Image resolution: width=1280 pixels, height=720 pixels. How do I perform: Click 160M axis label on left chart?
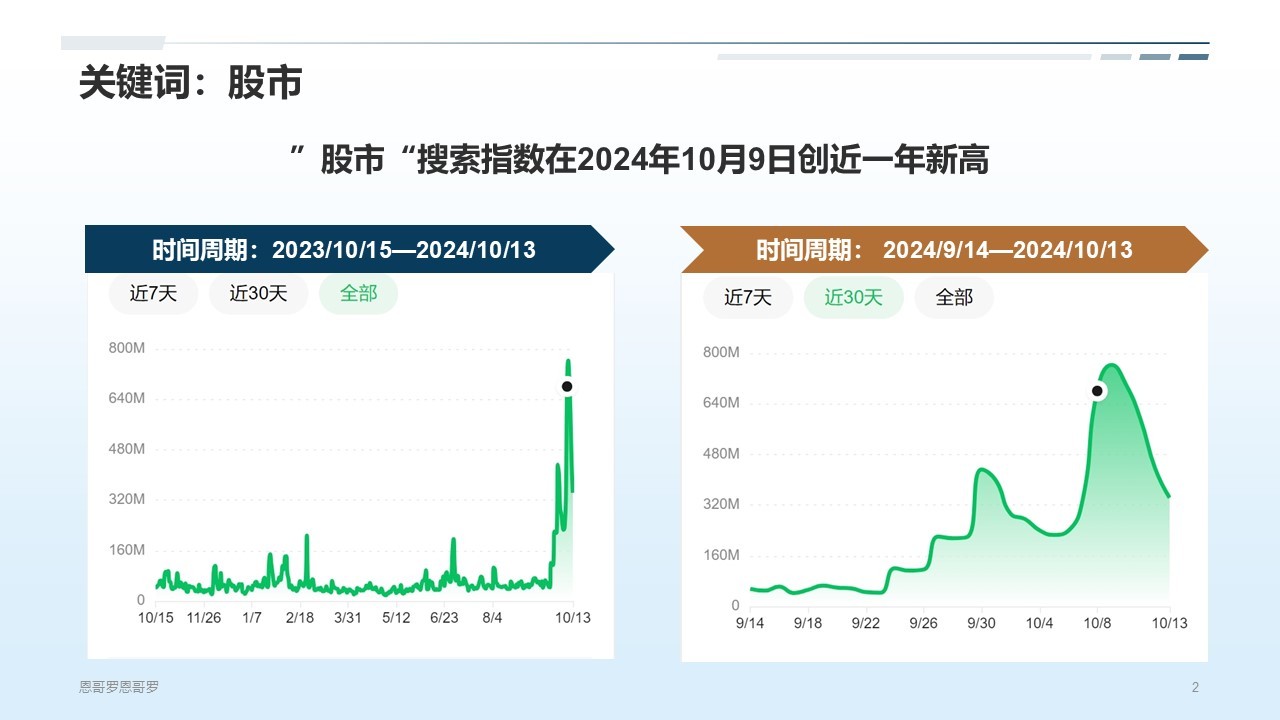coord(127,550)
